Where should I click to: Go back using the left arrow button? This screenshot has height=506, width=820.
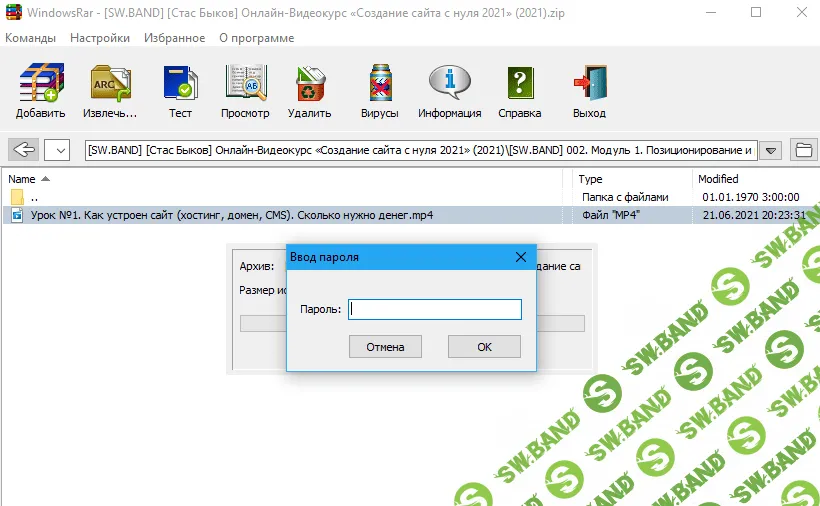pyautogui.click(x=24, y=150)
